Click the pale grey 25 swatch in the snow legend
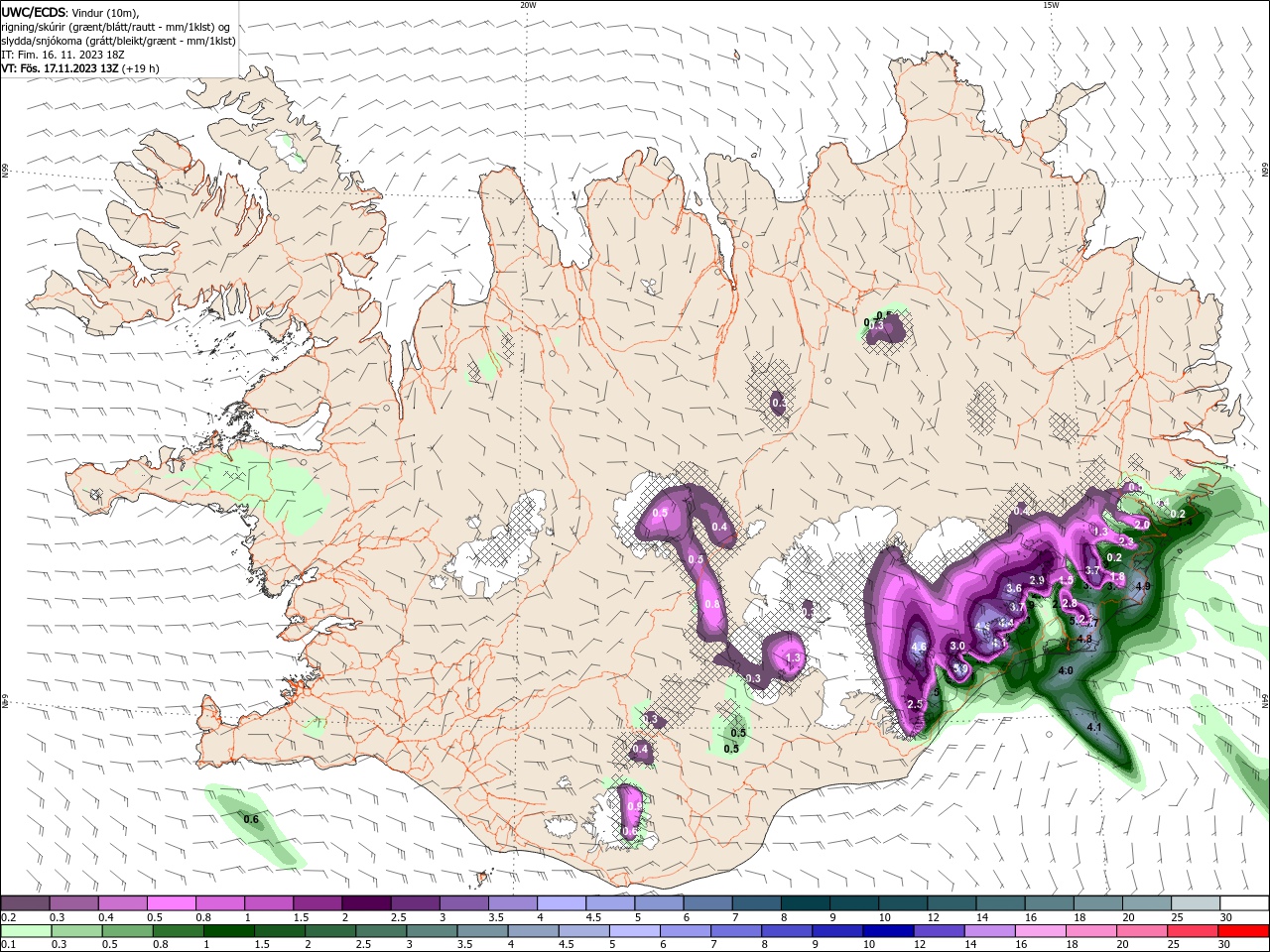Image resolution: width=1270 pixels, height=952 pixels. pos(1197,903)
